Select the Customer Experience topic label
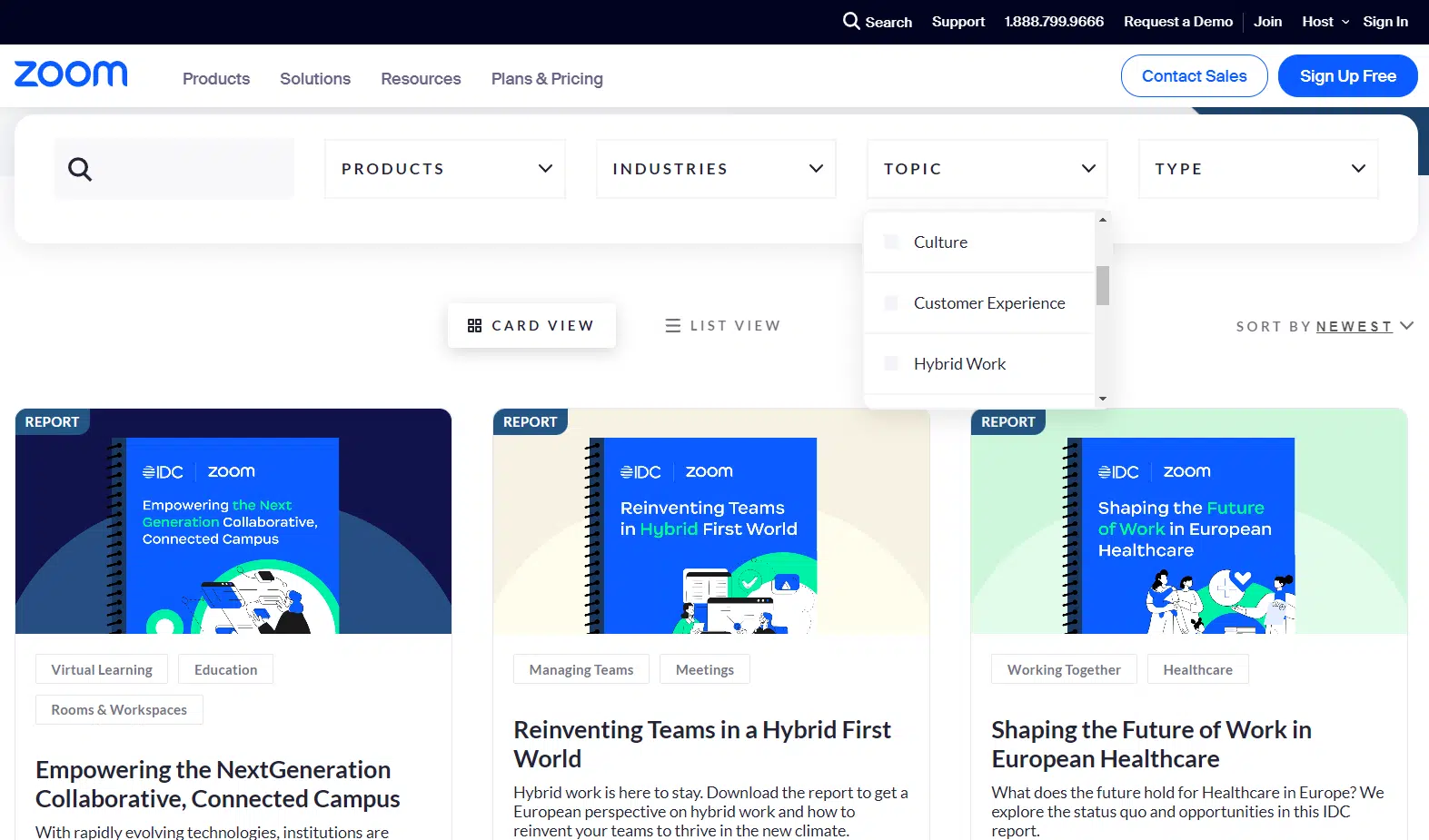Screen dimensions: 1429x840 point(989,302)
